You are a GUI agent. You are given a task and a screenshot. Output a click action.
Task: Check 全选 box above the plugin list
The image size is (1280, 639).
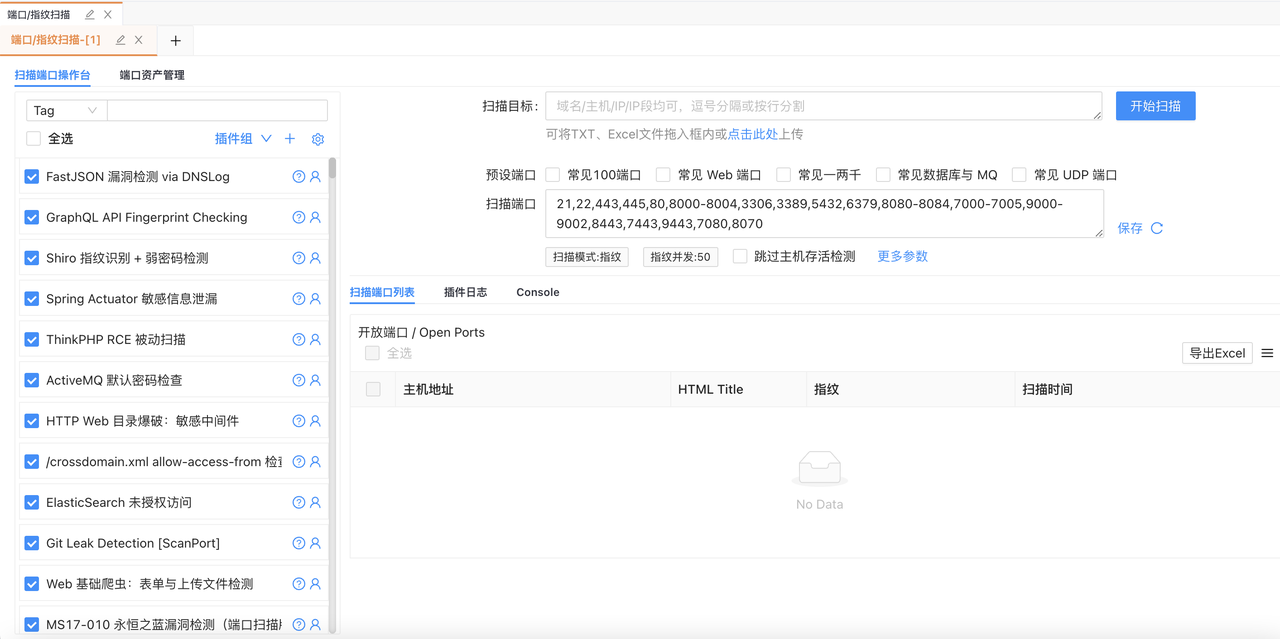click(x=34, y=139)
